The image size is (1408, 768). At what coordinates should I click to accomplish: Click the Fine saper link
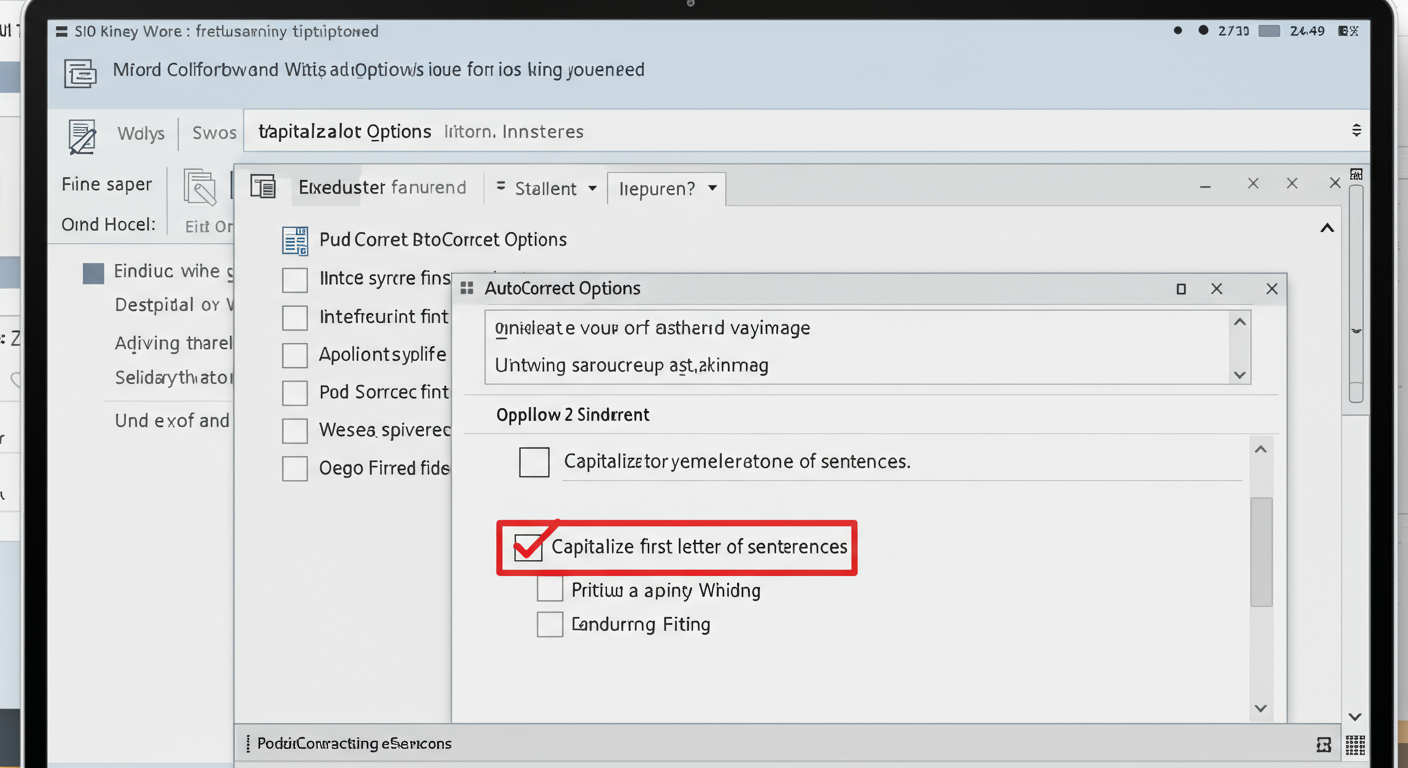point(106,184)
